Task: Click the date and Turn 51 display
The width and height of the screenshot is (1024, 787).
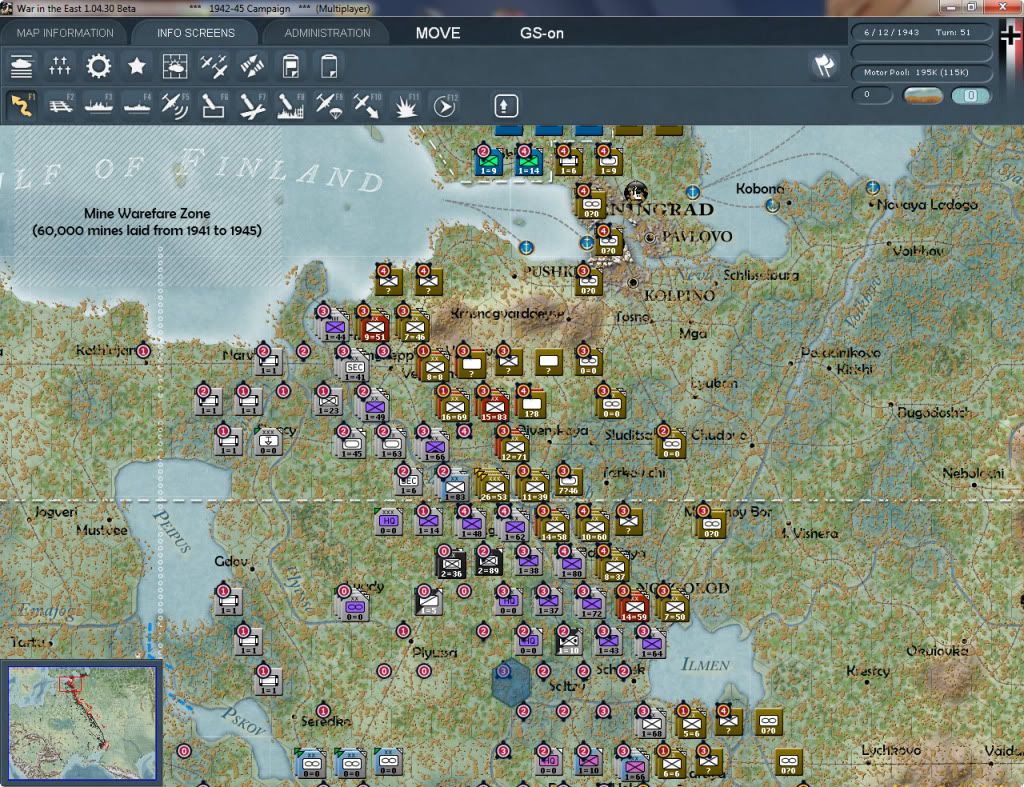Action: tap(921, 32)
